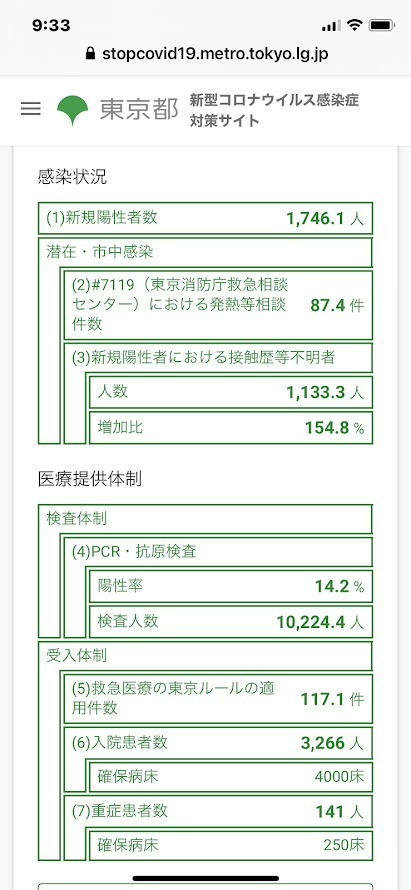Tap the (6)入院患者数 3,266 row
411x890 pixels.
[x=218, y=743]
